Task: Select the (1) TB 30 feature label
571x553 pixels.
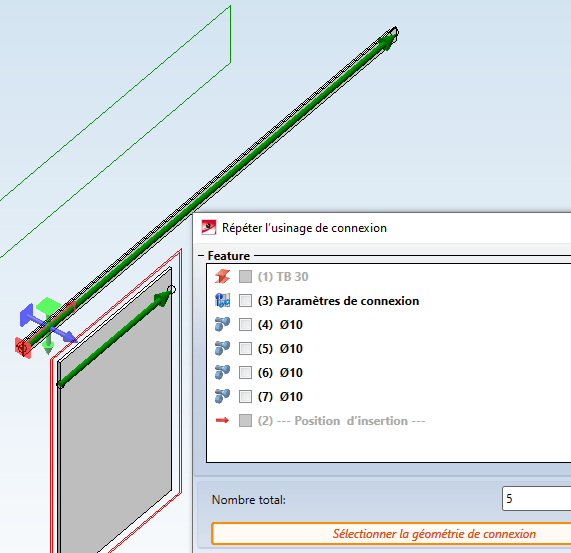Action: tap(283, 277)
